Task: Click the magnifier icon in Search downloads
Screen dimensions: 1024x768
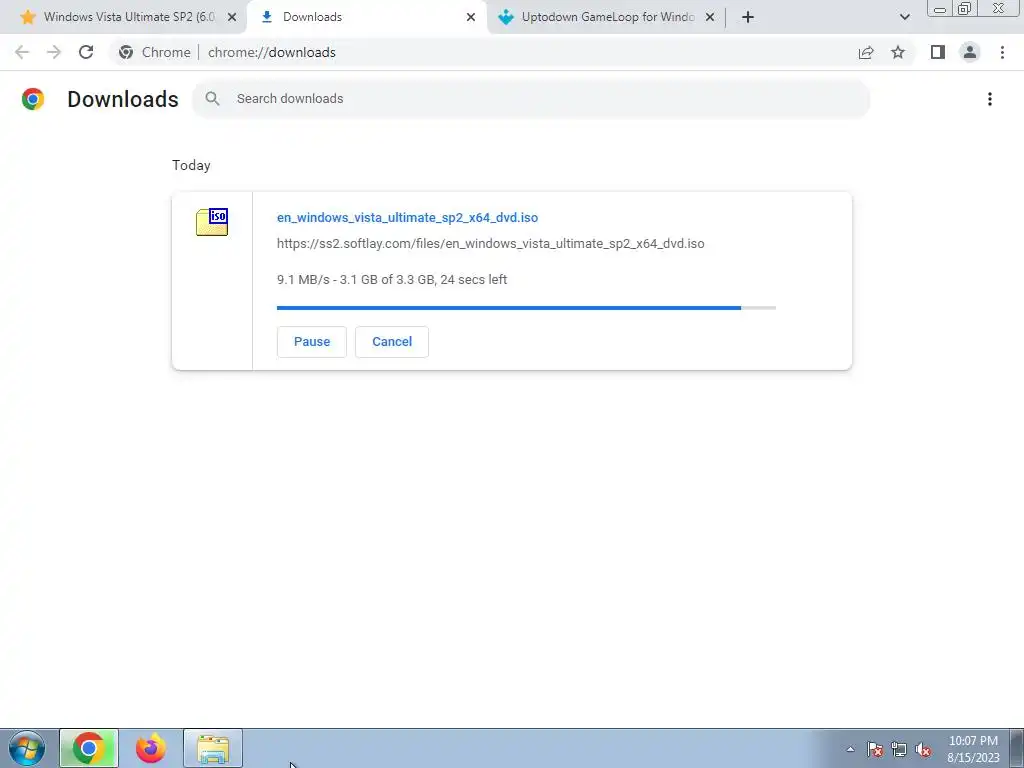Action: coord(212,99)
